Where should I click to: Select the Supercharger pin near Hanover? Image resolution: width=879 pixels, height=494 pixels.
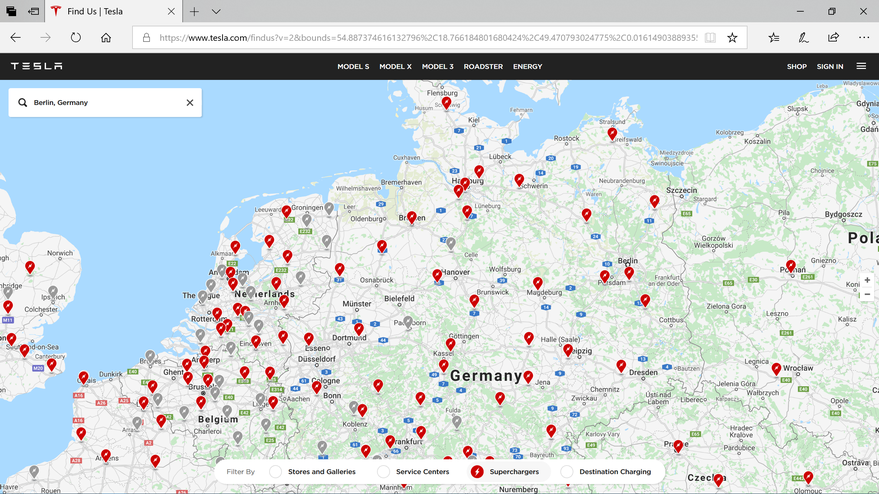(437, 275)
